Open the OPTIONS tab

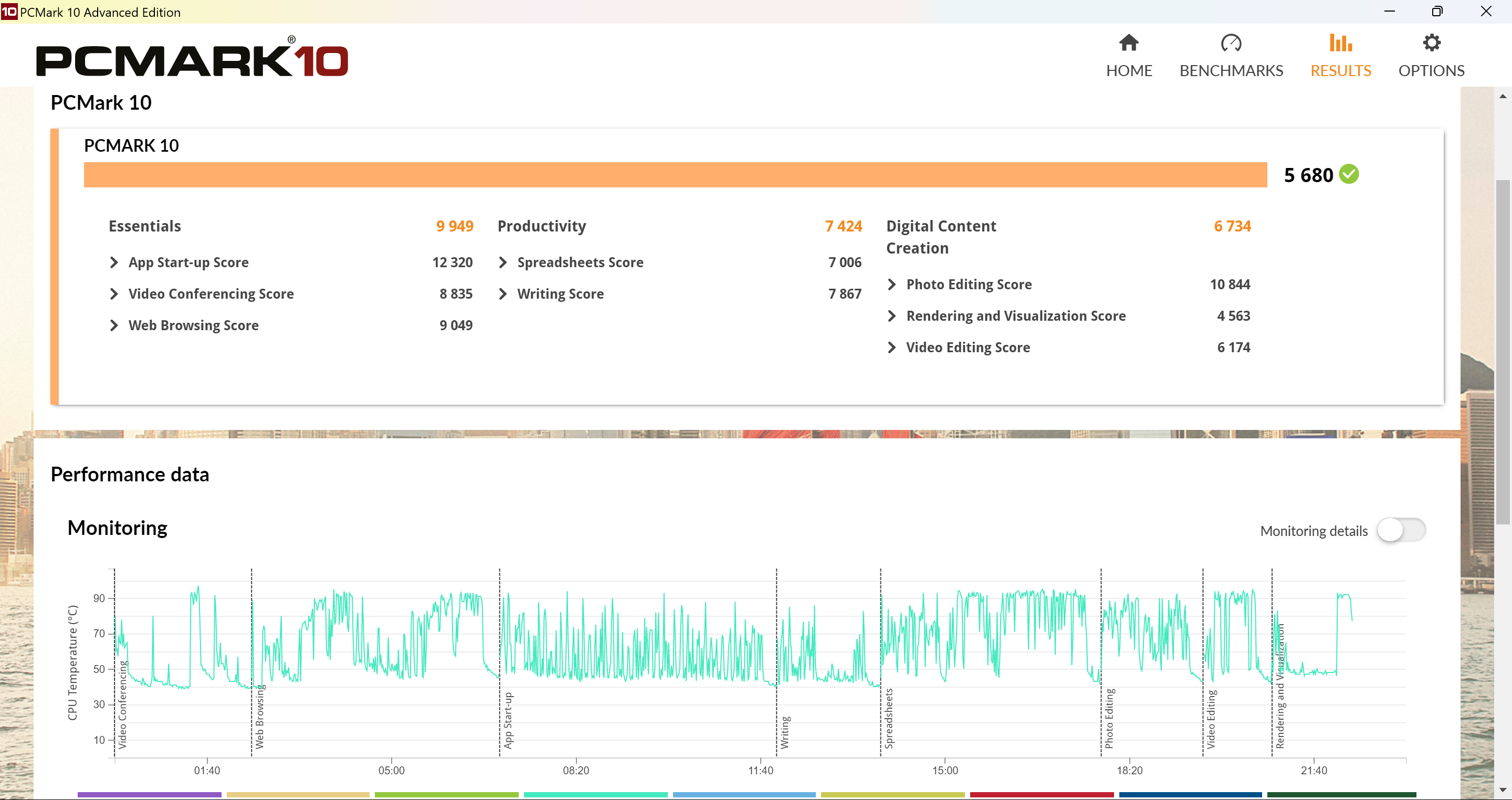click(x=1431, y=56)
